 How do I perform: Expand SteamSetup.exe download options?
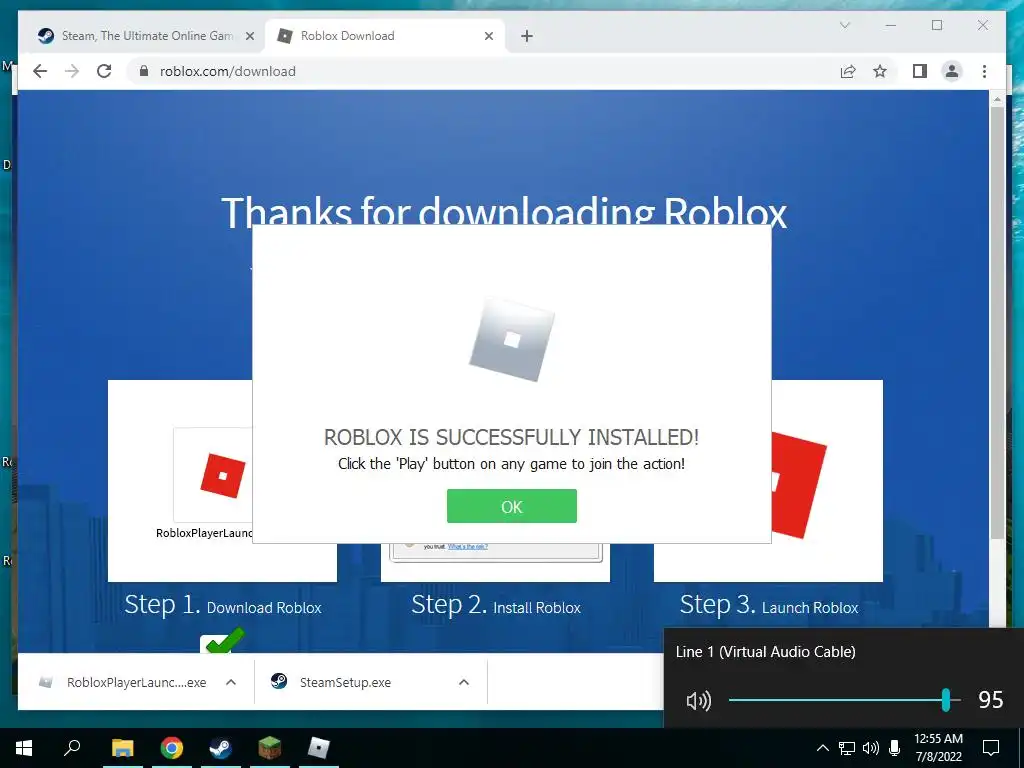click(464, 682)
